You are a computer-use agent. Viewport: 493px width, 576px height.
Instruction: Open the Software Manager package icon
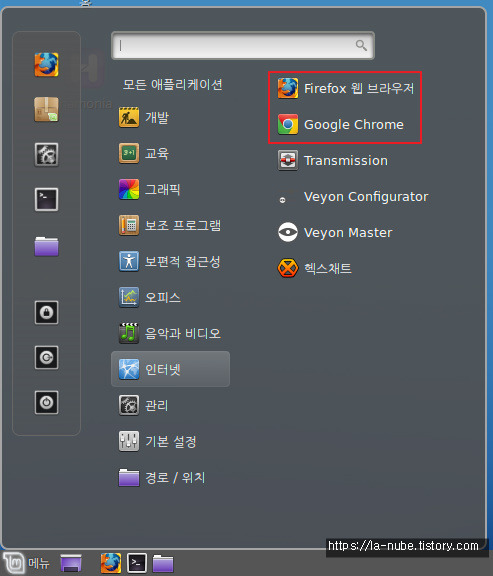pyautogui.click(x=46, y=109)
